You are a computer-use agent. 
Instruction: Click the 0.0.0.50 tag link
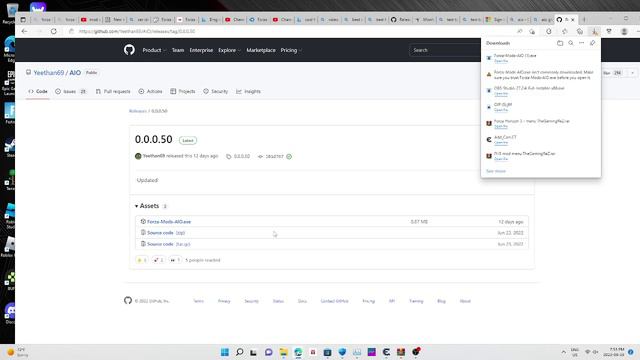[242, 156]
